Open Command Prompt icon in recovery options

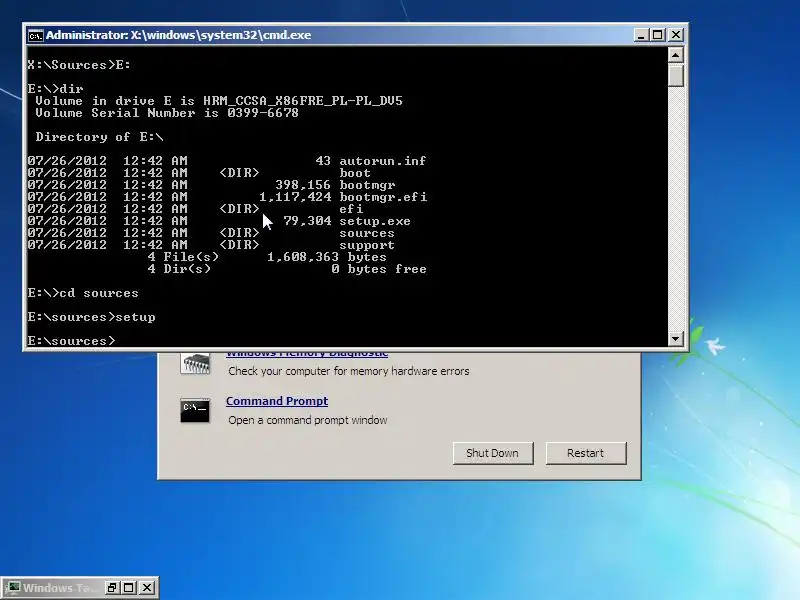(x=195, y=410)
